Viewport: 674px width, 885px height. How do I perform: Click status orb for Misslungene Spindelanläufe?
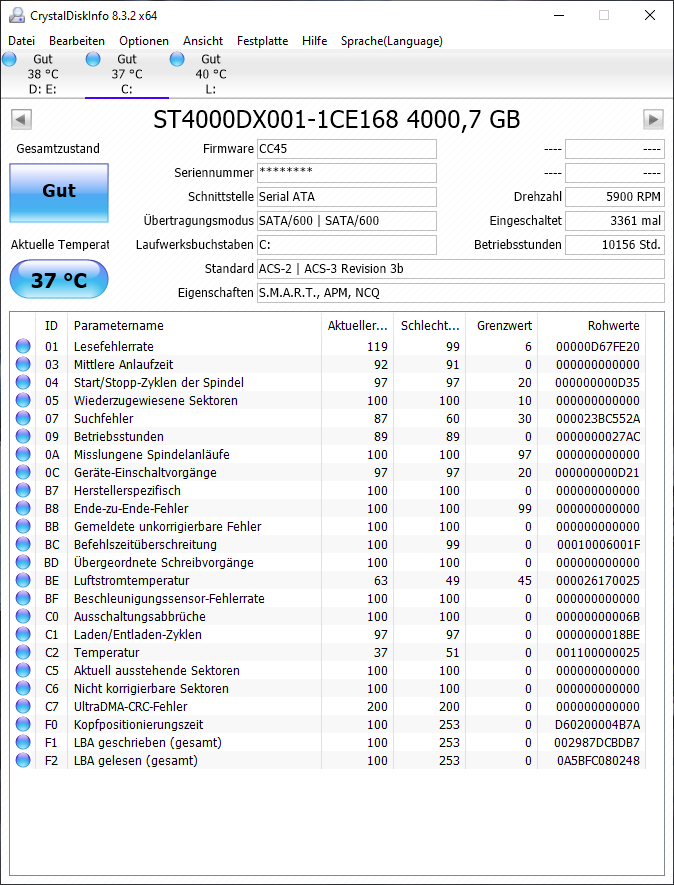(23, 454)
